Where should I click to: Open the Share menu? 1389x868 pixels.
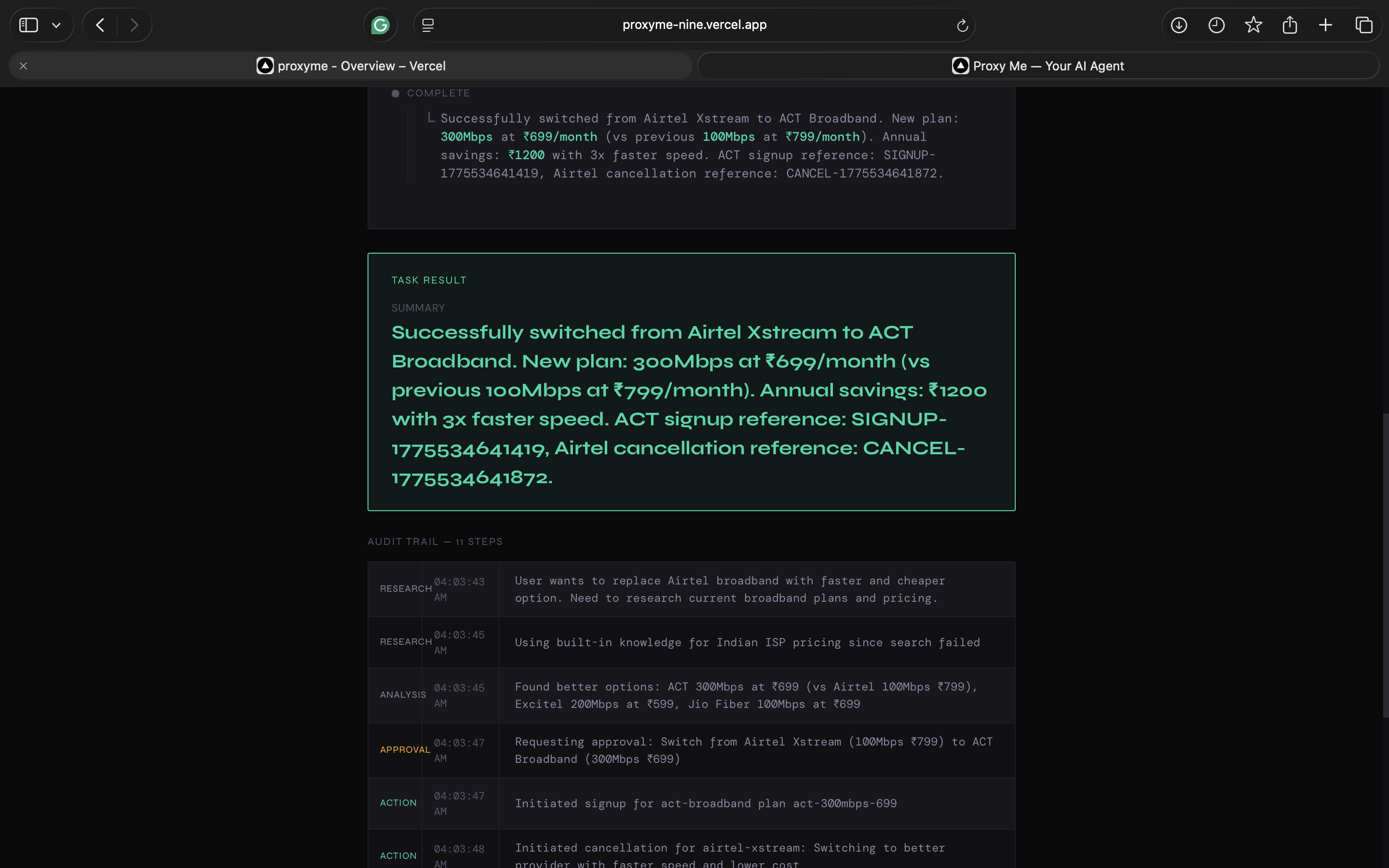click(x=1290, y=25)
